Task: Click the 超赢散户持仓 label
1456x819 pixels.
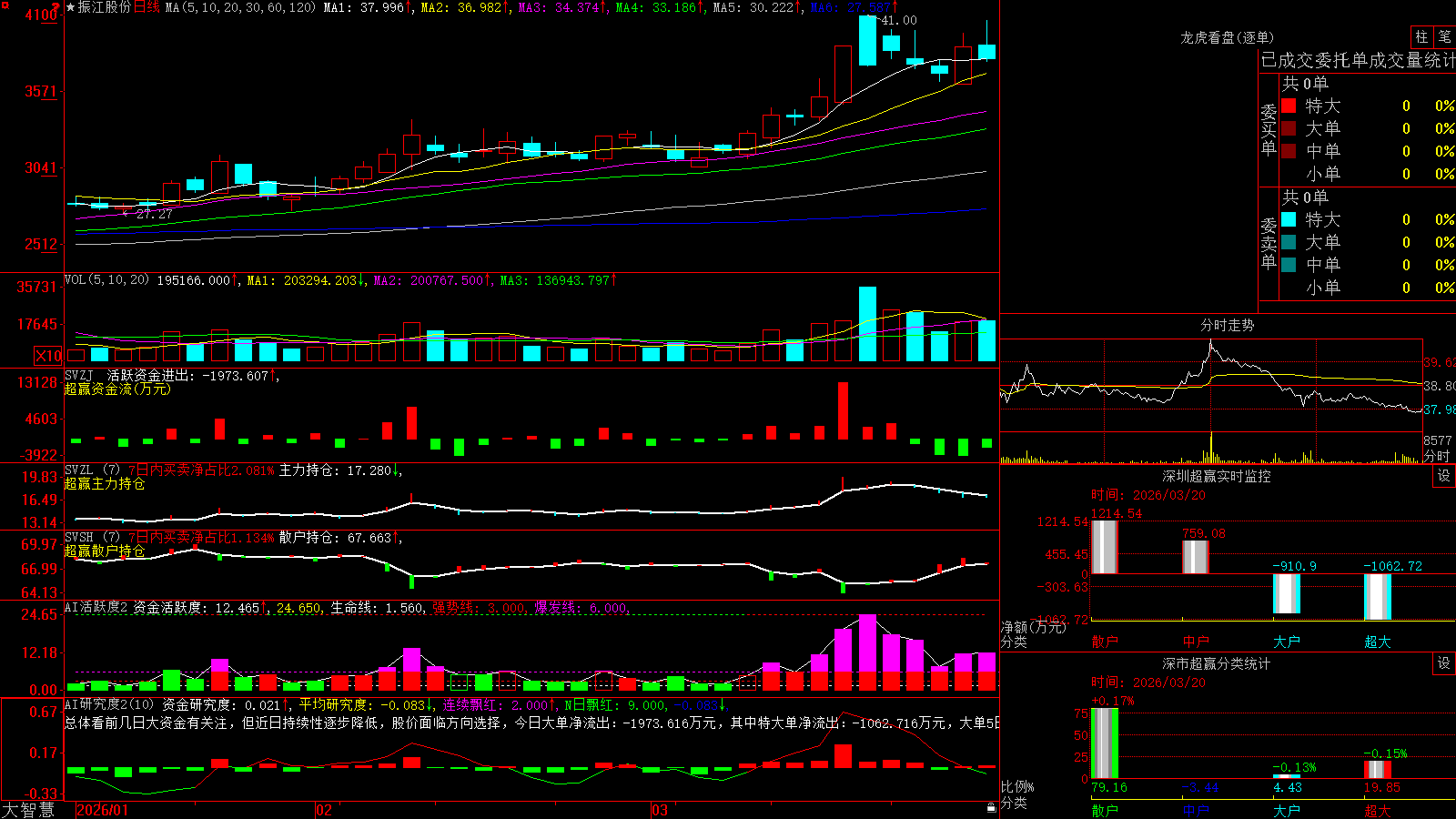Action: point(105,551)
